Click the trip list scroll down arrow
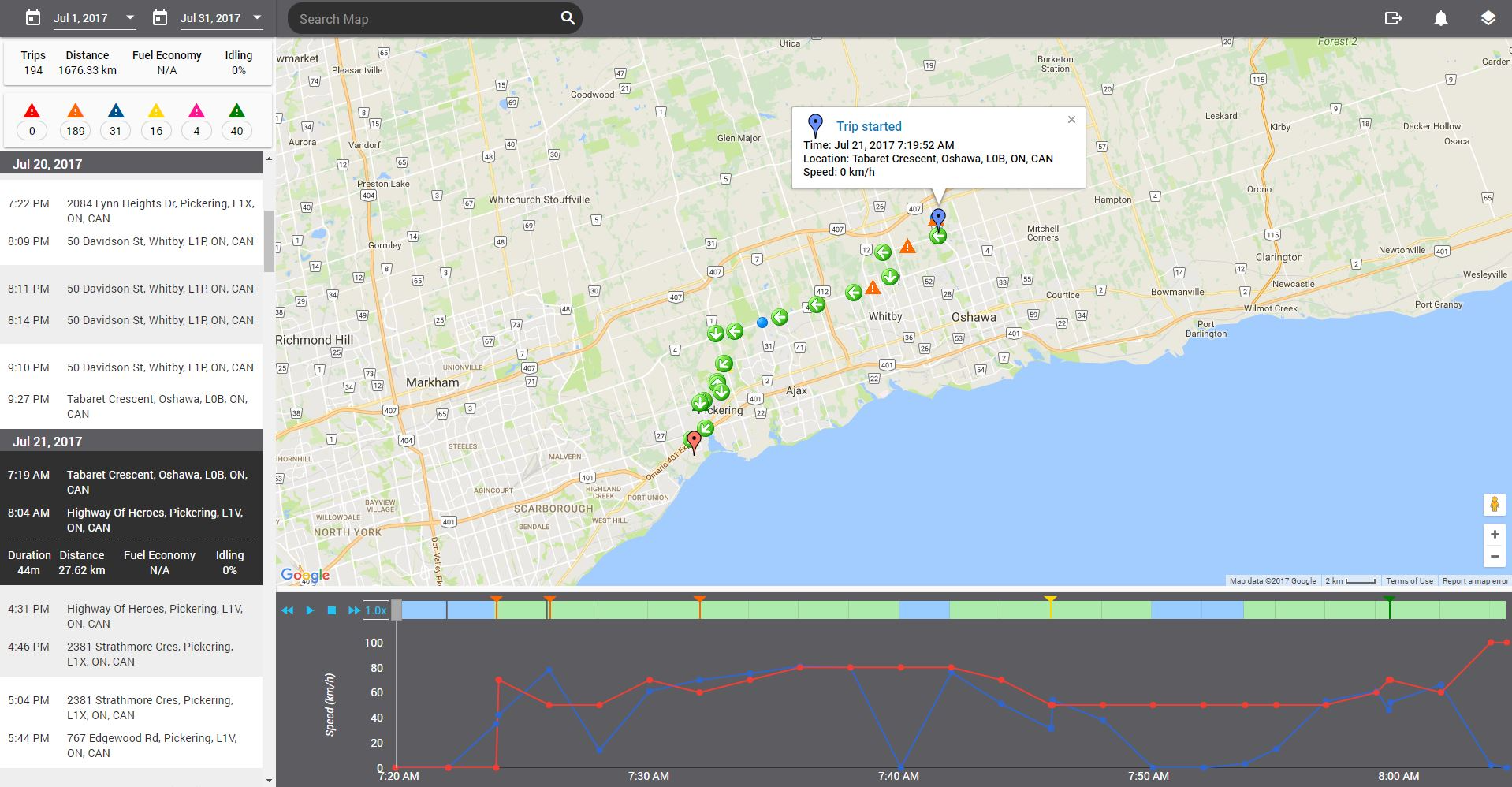 click(269, 781)
